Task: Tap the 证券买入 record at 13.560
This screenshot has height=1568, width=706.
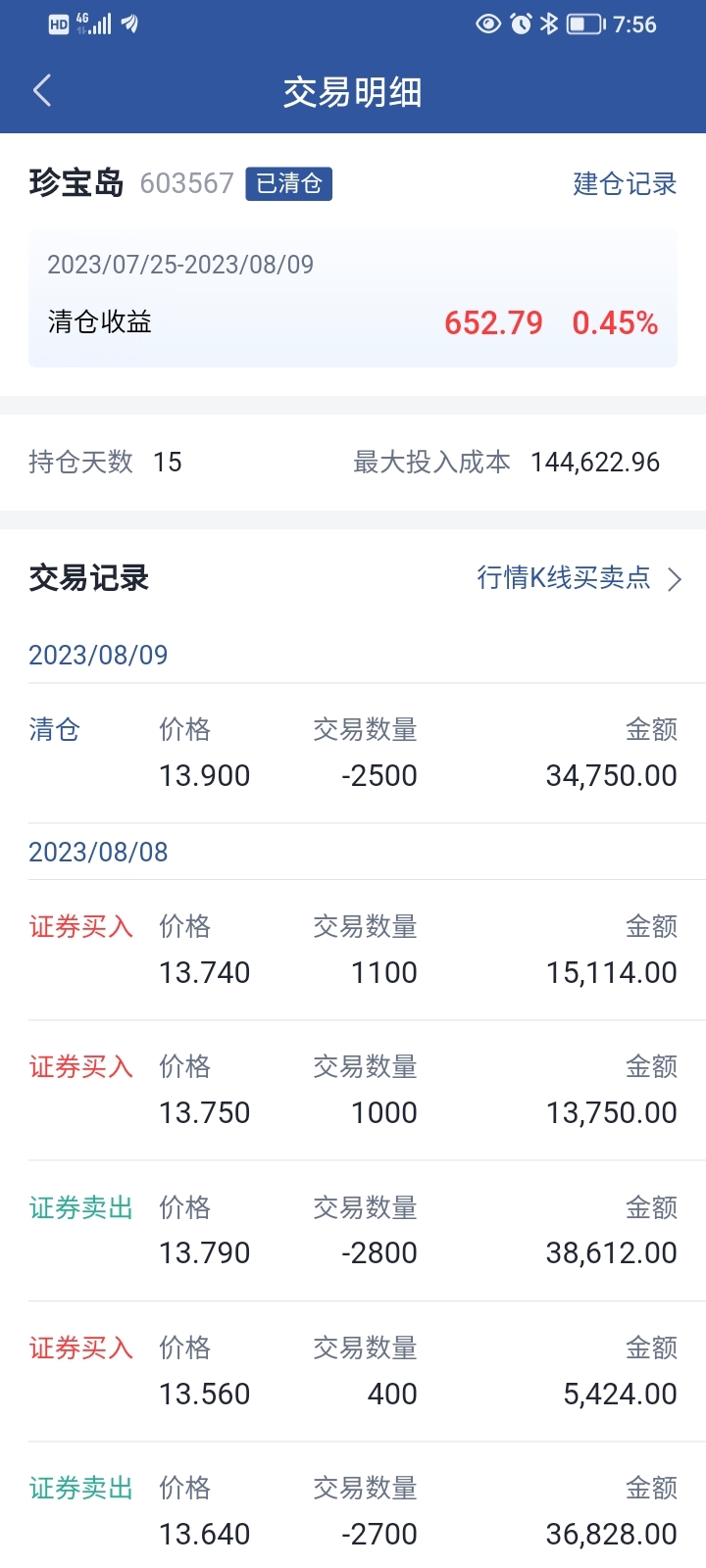Action: tap(353, 1372)
